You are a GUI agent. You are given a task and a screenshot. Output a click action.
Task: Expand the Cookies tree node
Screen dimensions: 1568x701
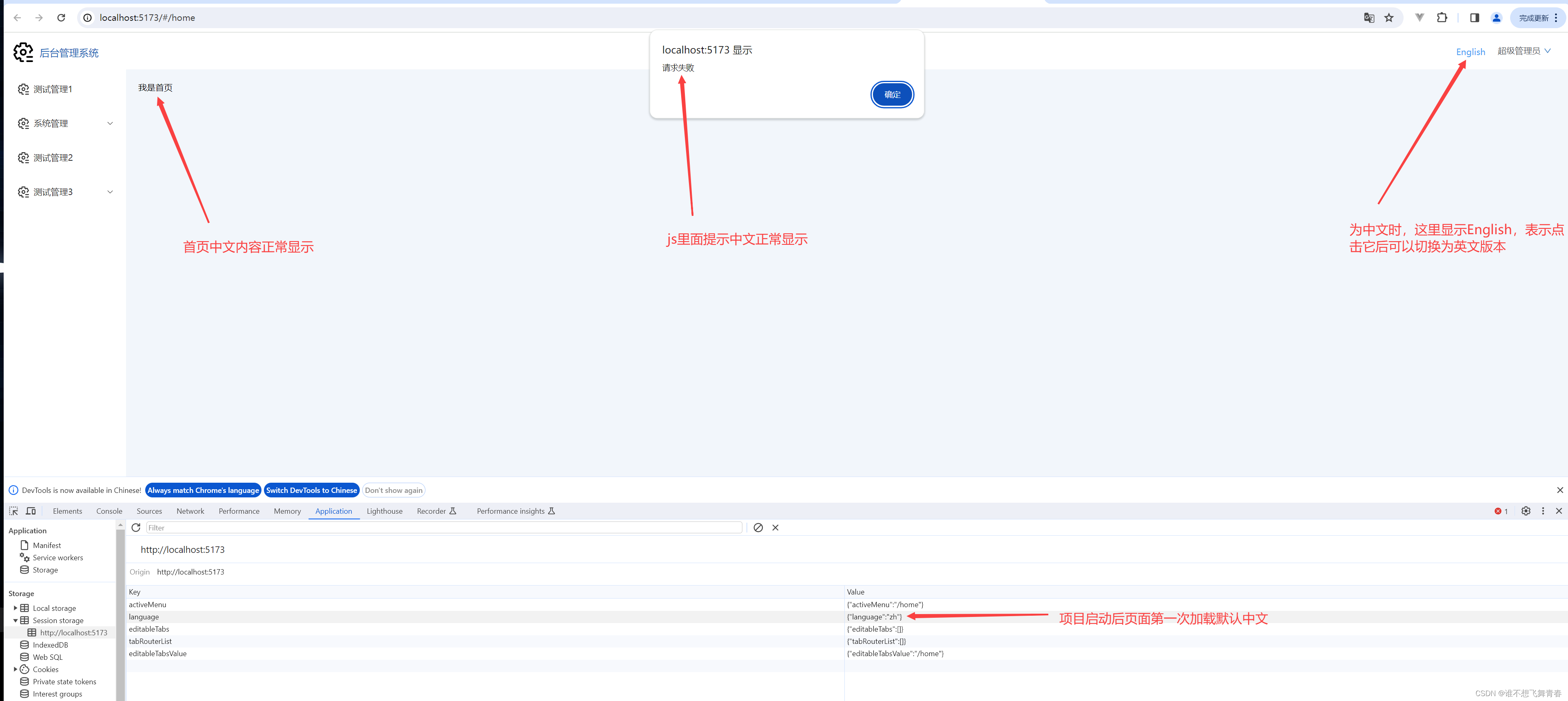(x=15, y=669)
